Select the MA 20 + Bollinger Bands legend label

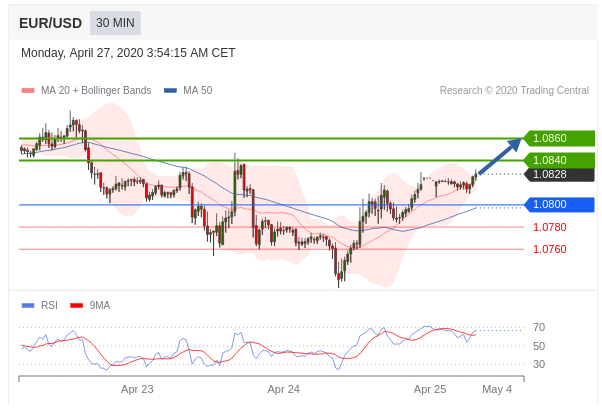click(x=96, y=91)
